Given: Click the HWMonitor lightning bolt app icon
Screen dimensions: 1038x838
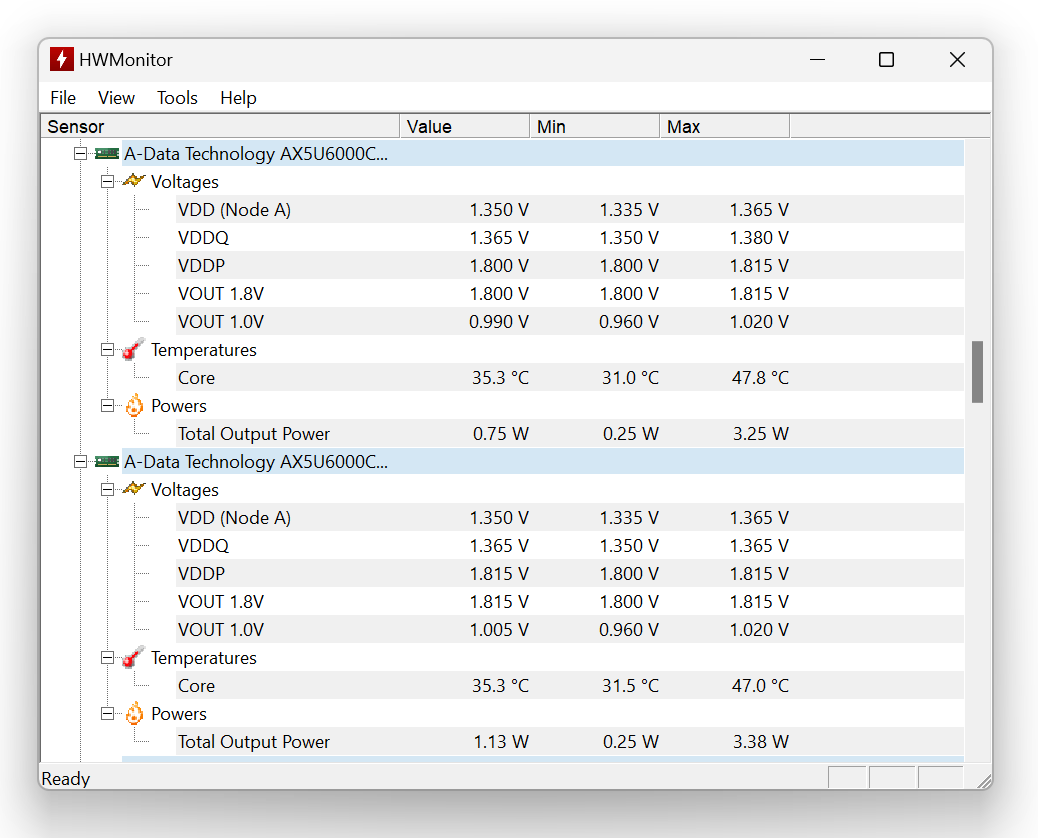Looking at the screenshot, I should pyautogui.click(x=62, y=60).
